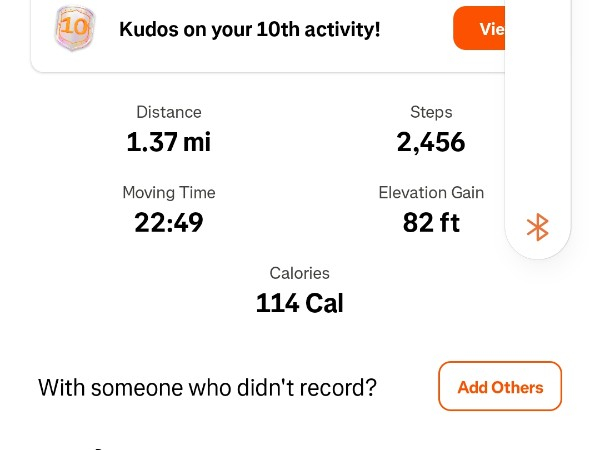Tap the 1.37 mi distance value

click(x=169, y=142)
